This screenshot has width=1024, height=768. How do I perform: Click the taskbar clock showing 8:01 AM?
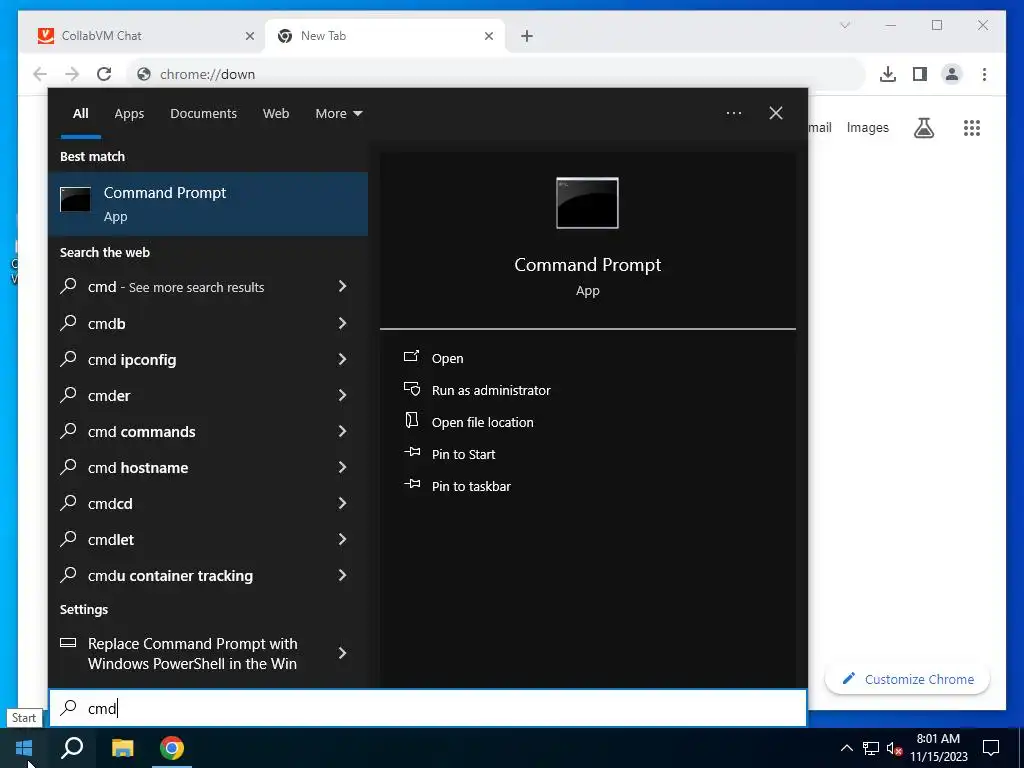[x=938, y=748]
